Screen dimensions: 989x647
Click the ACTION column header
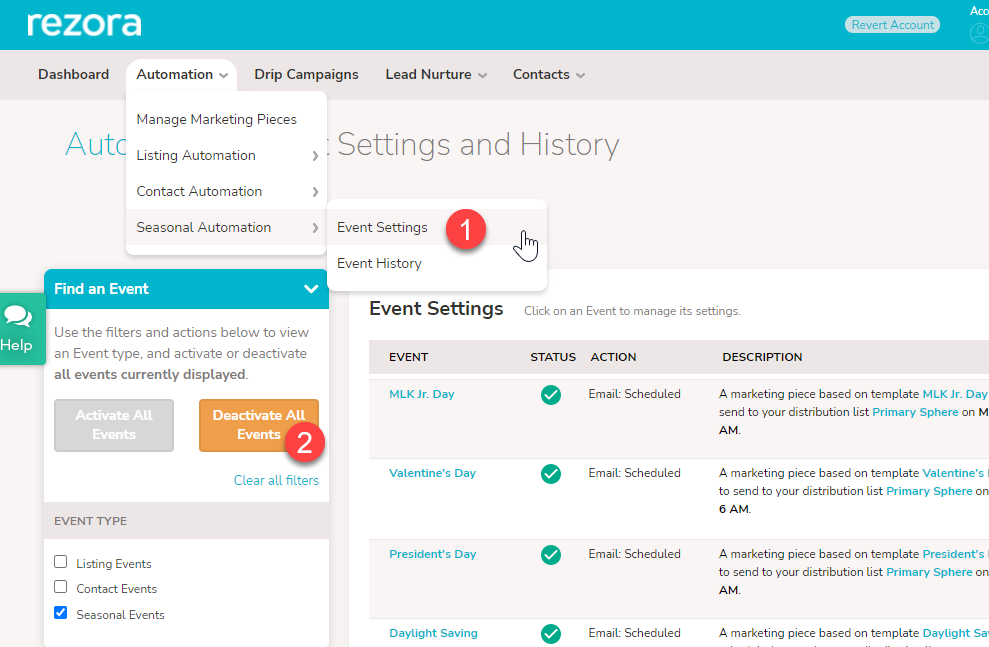[x=613, y=357]
